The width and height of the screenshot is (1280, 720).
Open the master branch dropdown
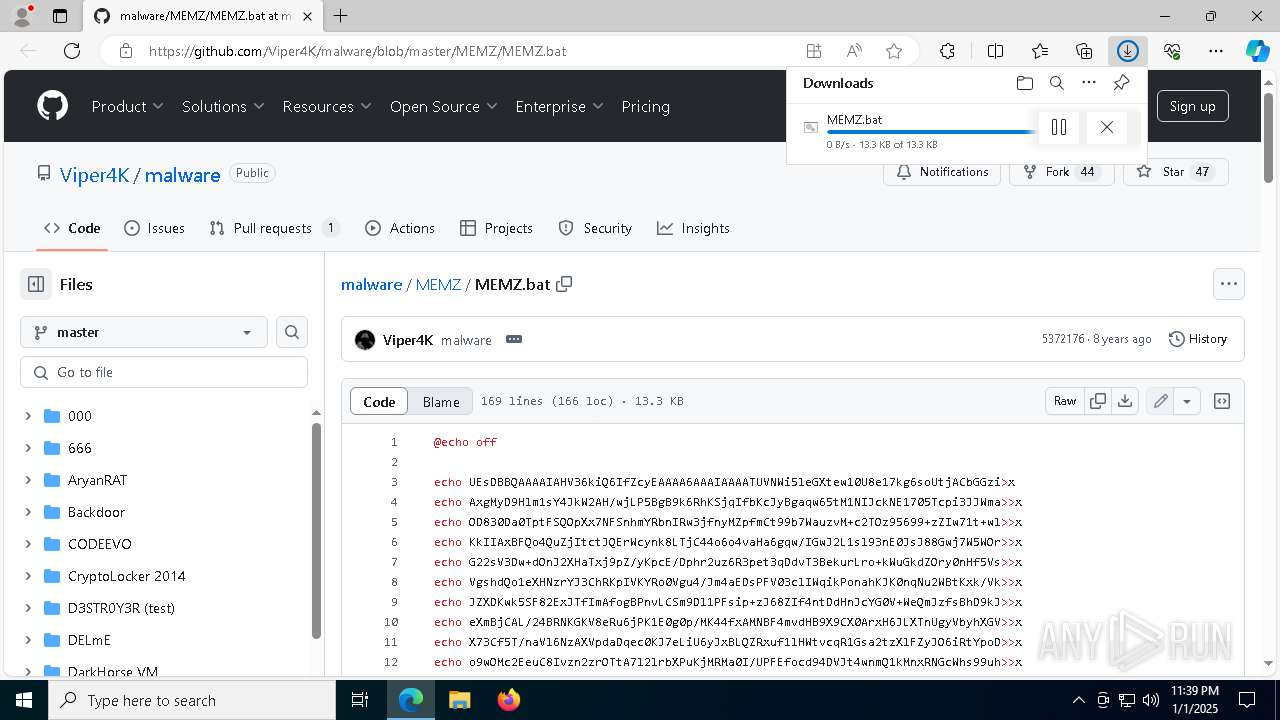pos(144,332)
